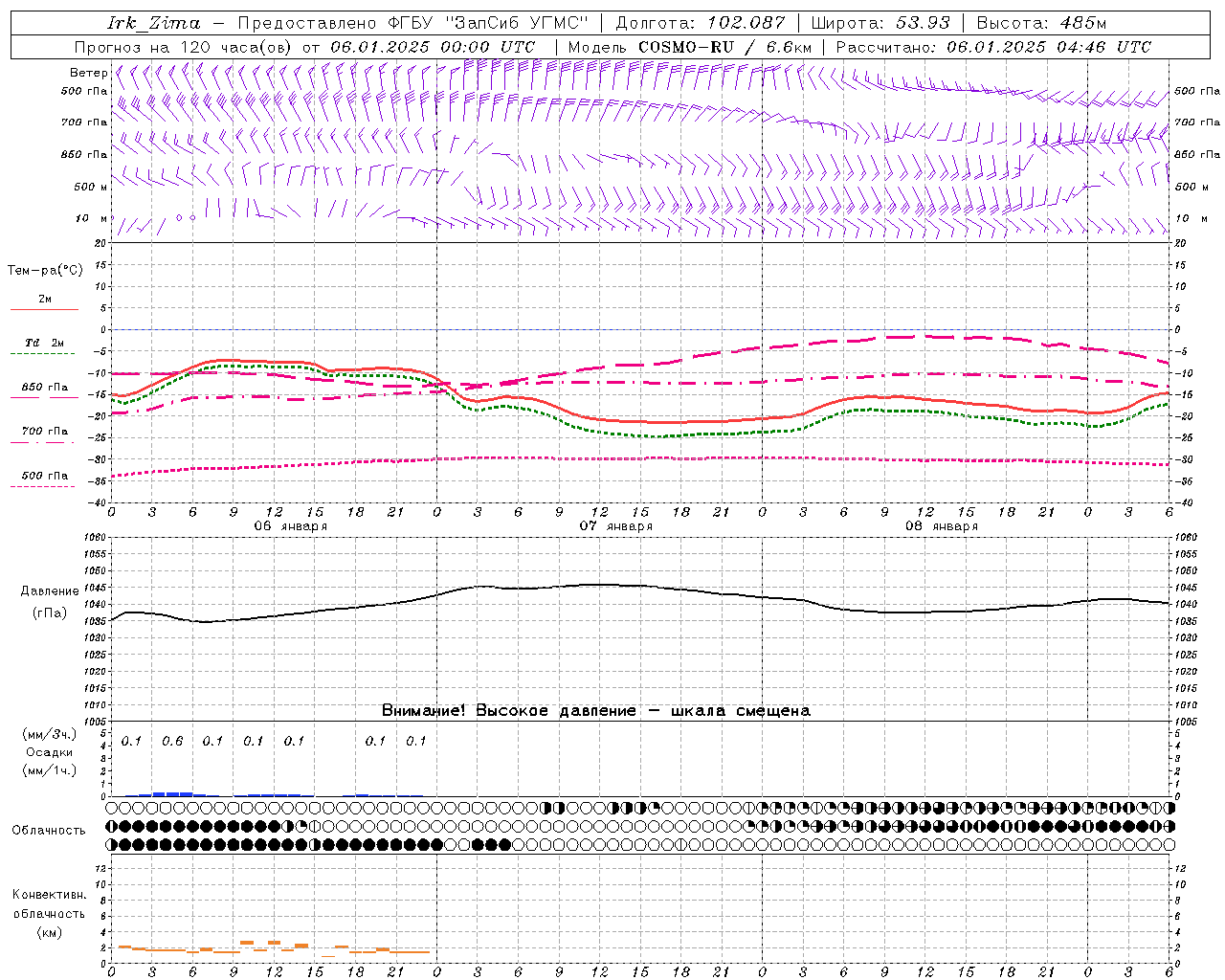Click the Давление panel label
1225x980 pixels.
pyautogui.click(x=50, y=591)
